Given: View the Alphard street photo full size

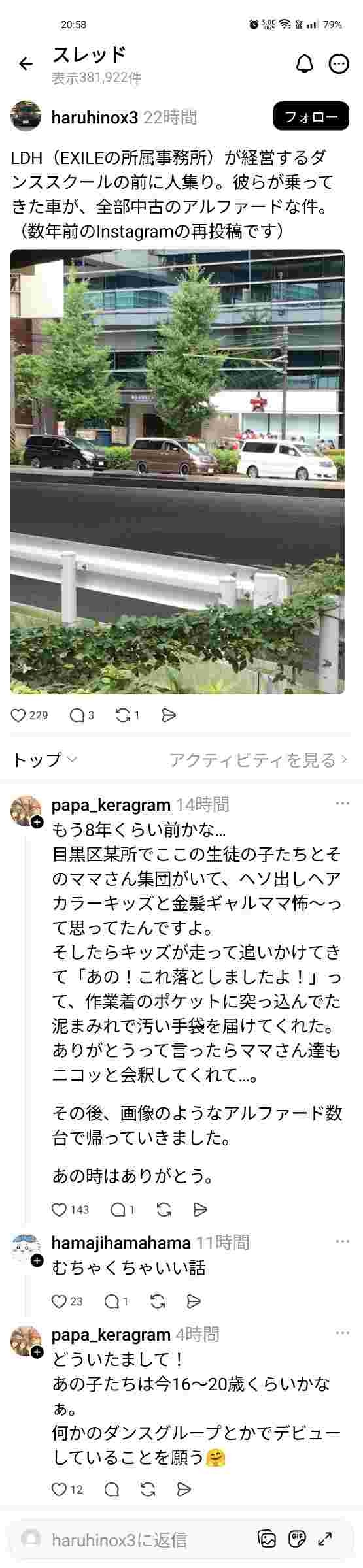Looking at the screenshot, I should [177, 472].
